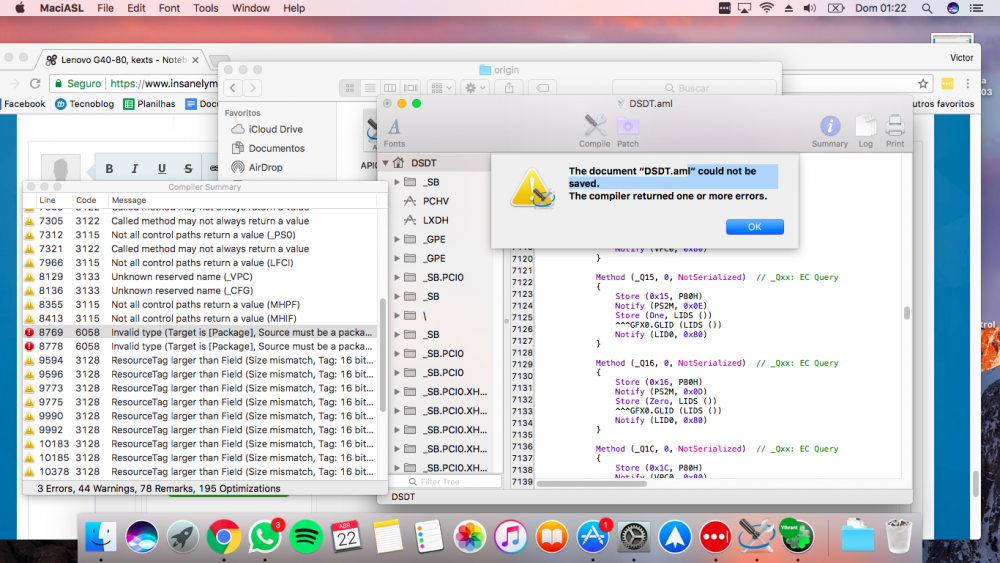Open Finder from the Dock
The image size is (1000, 563).
(101, 536)
